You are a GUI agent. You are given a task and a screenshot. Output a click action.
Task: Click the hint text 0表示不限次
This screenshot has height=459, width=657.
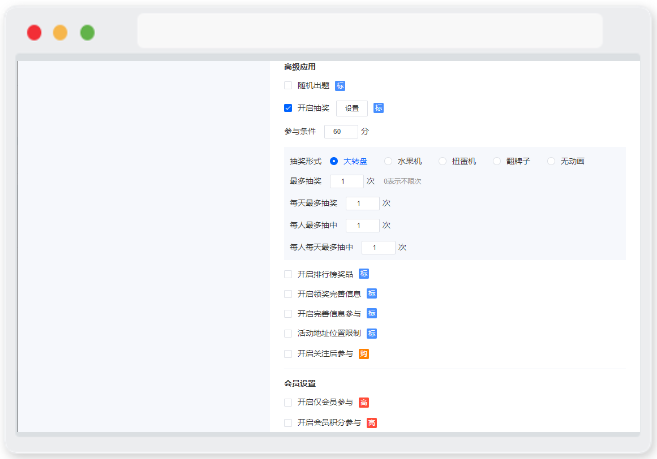[x=402, y=182]
